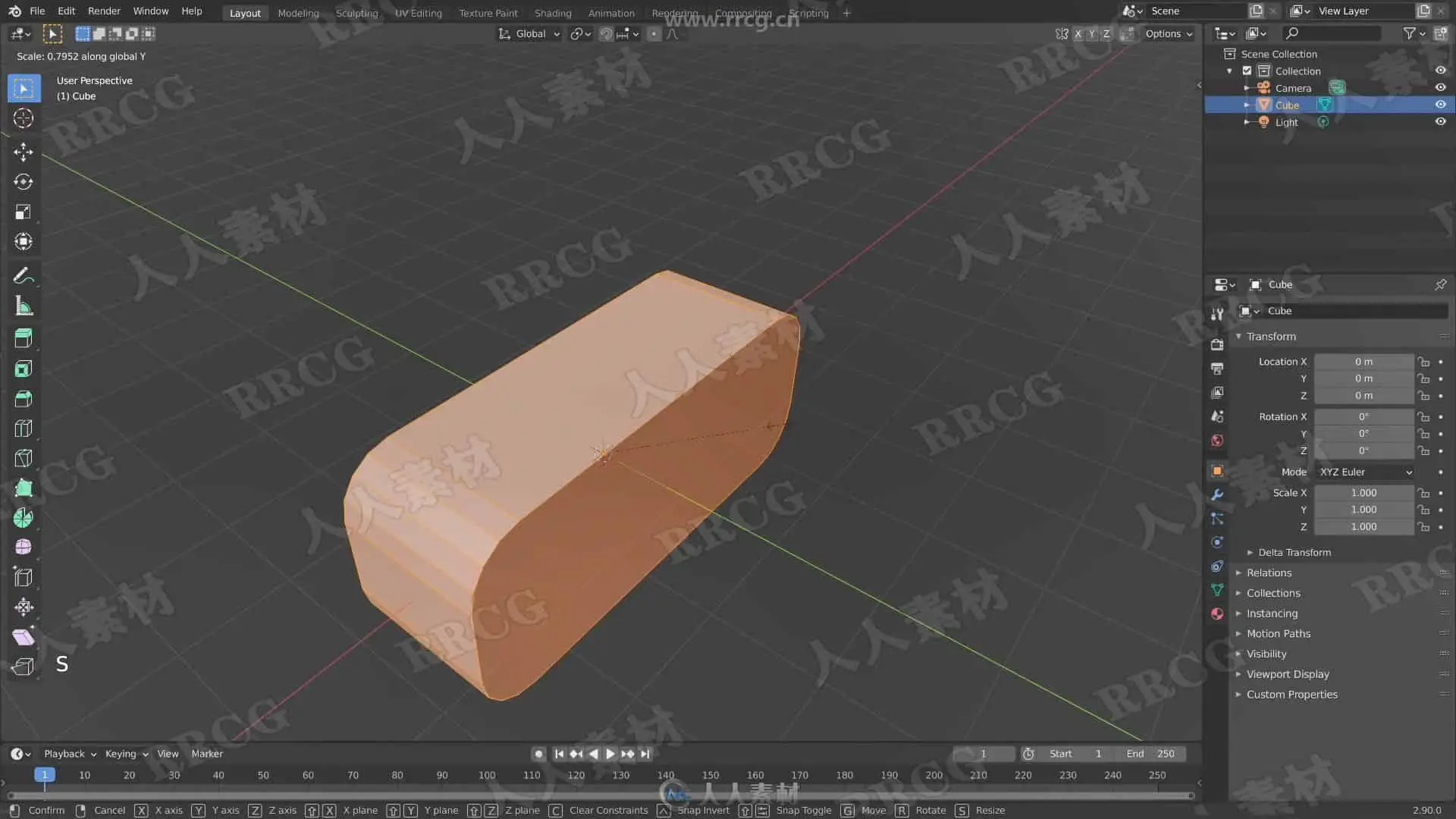Select the Move tool in toolbar
Viewport: 1456px width, 819px height.
[x=23, y=152]
